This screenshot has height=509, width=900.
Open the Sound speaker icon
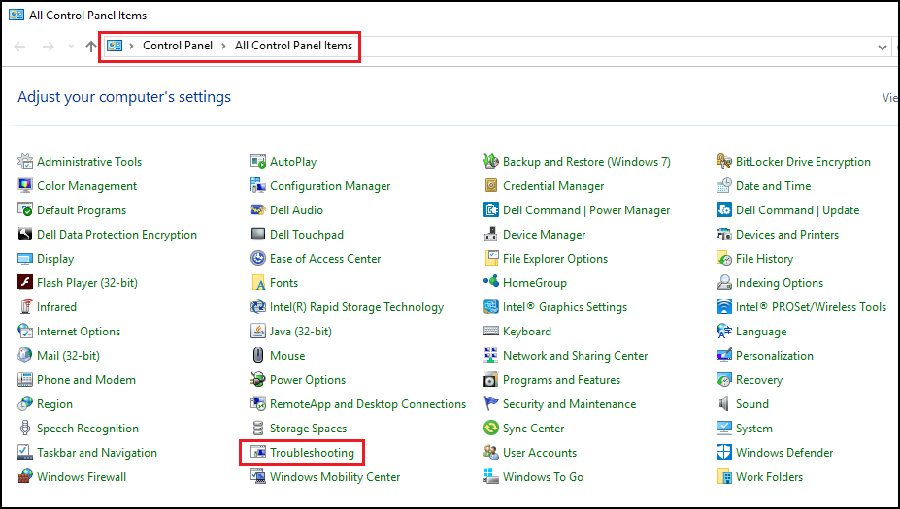pos(725,404)
